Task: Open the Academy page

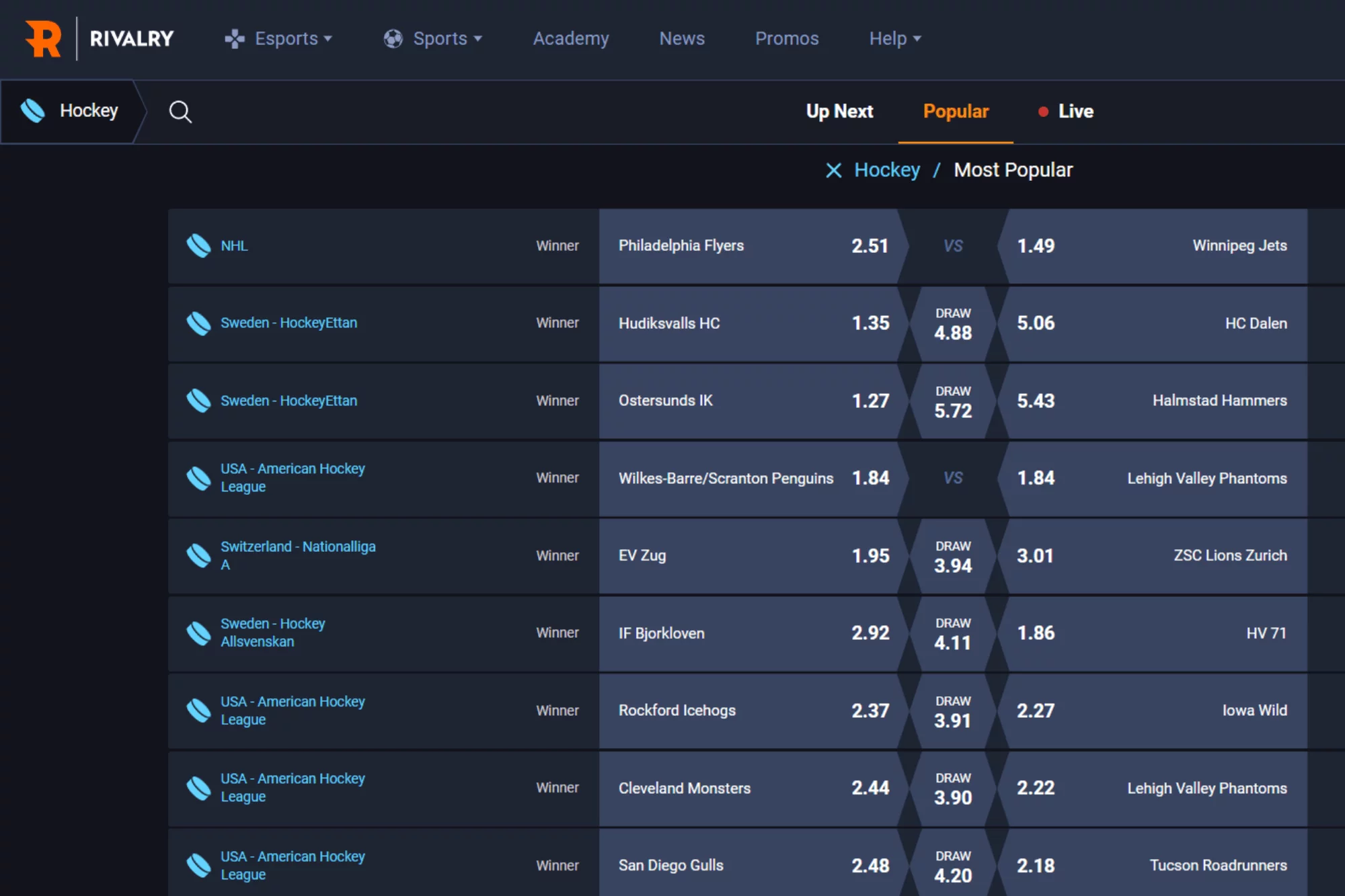Action: tap(571, 39)
